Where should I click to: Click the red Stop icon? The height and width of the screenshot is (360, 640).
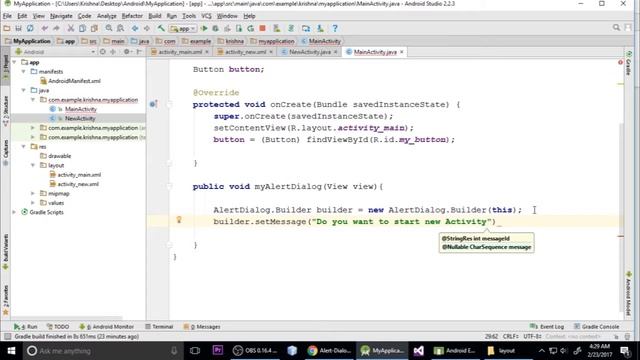tap(262, 28)
